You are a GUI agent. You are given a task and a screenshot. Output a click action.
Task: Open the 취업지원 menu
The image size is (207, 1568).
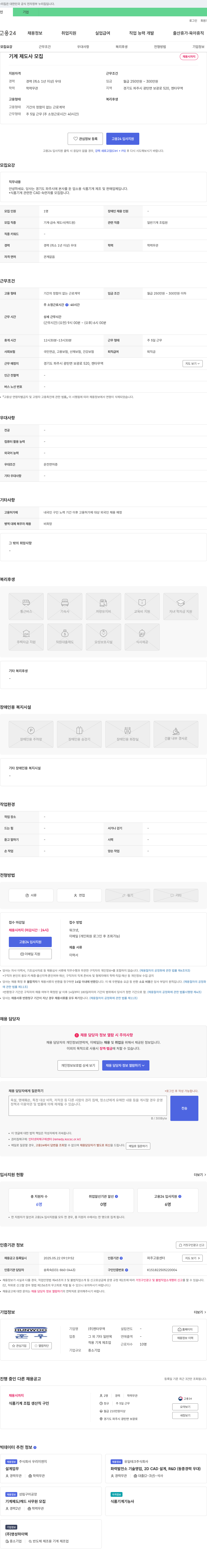68,33
